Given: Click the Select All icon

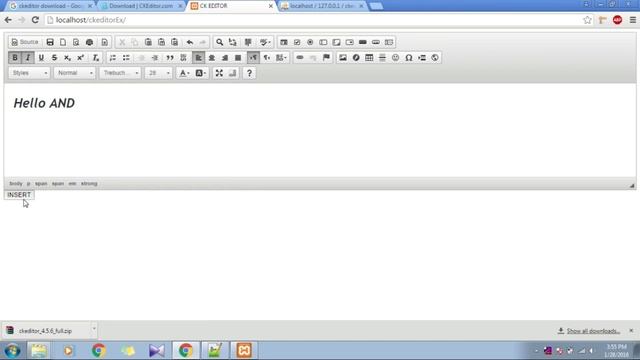Looking at the screenshot, I should (248, 42).
